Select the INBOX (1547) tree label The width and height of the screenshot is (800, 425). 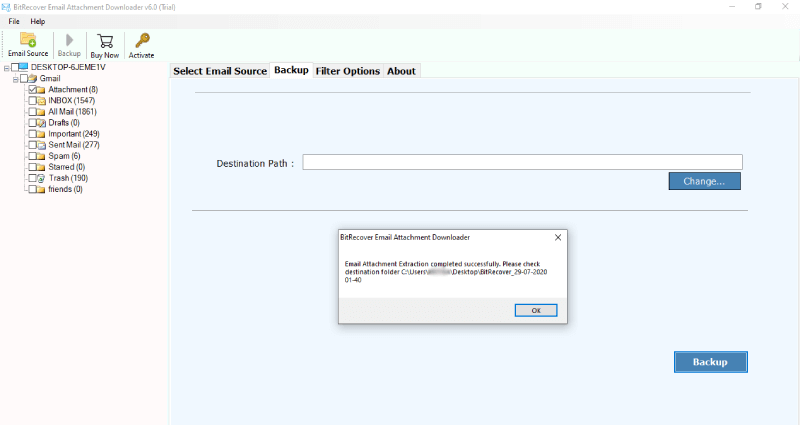(71, 101)
